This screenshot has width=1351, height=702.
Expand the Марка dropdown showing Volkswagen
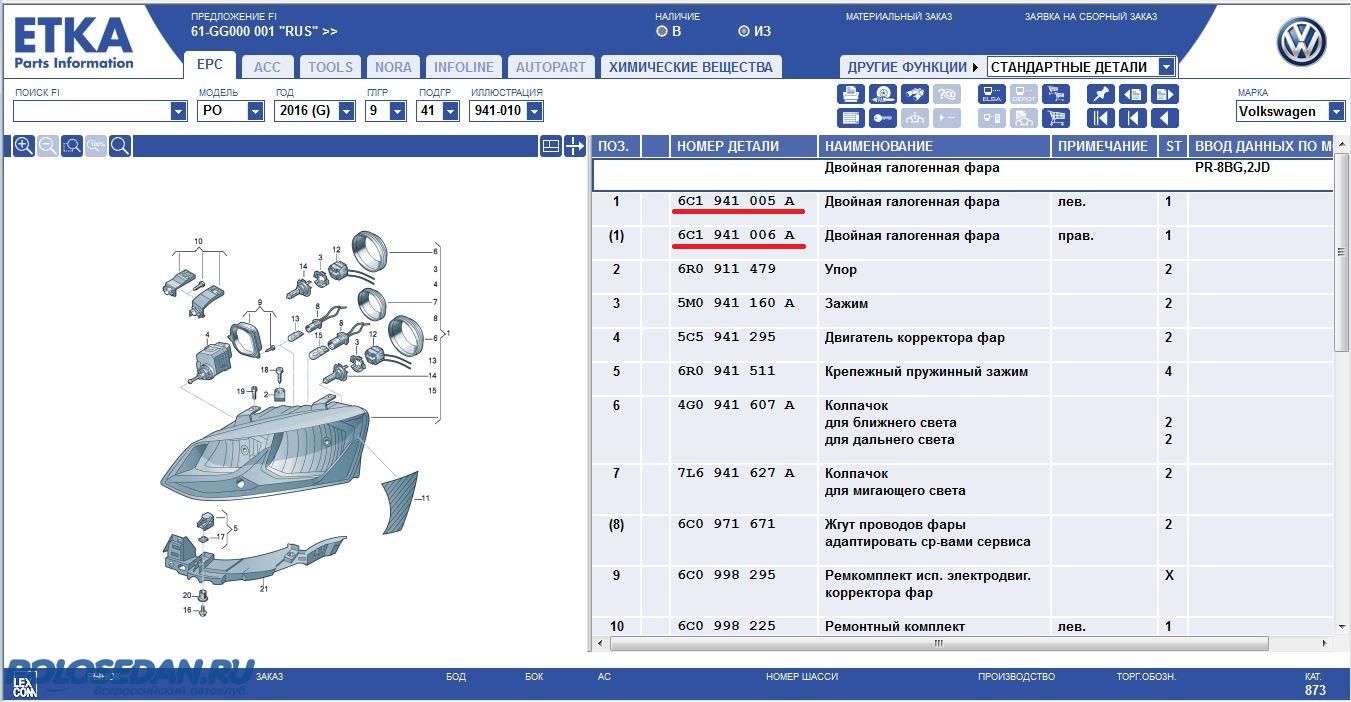click(x=1336, y=111)
